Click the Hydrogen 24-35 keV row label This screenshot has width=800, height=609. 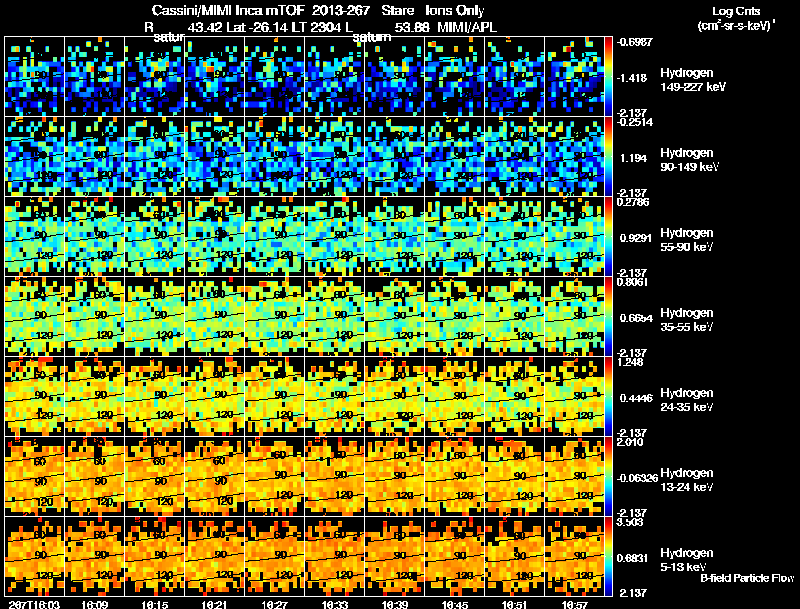tap(687, 400)
